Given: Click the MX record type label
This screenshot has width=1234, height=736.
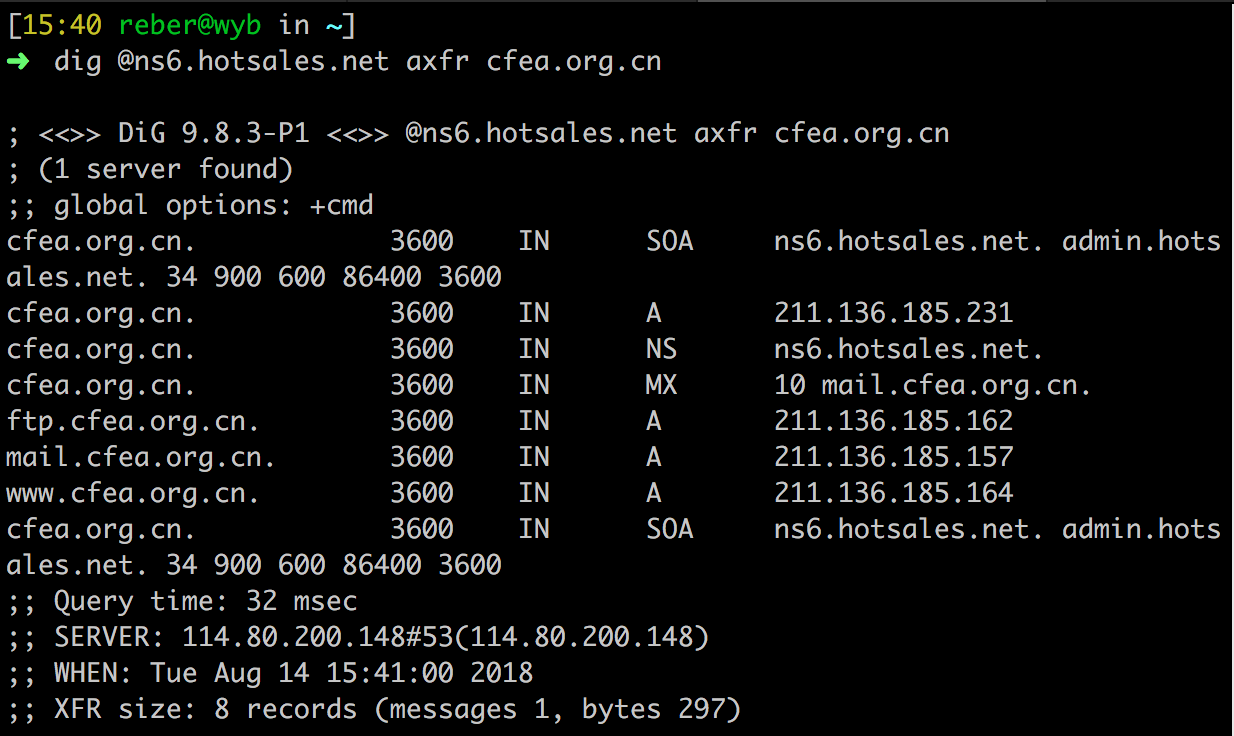Looking at the screenshot, I should pos(661,385).
